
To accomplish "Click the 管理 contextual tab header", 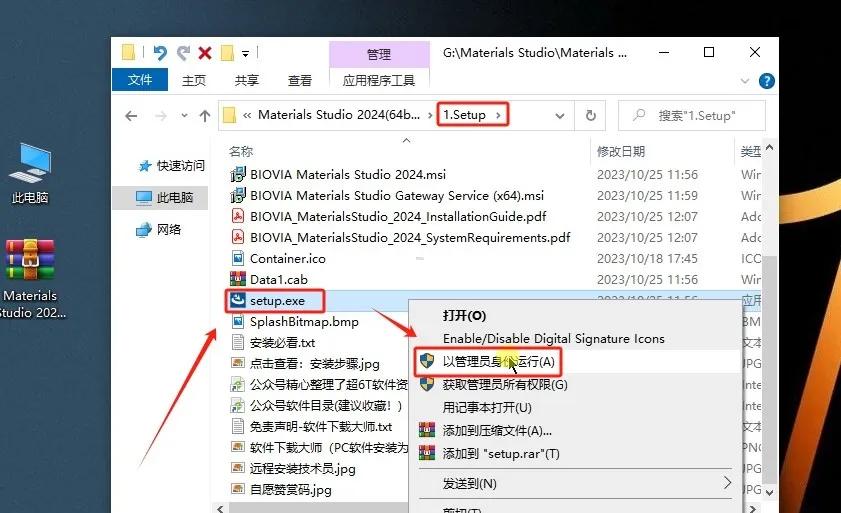I will 379,54.
